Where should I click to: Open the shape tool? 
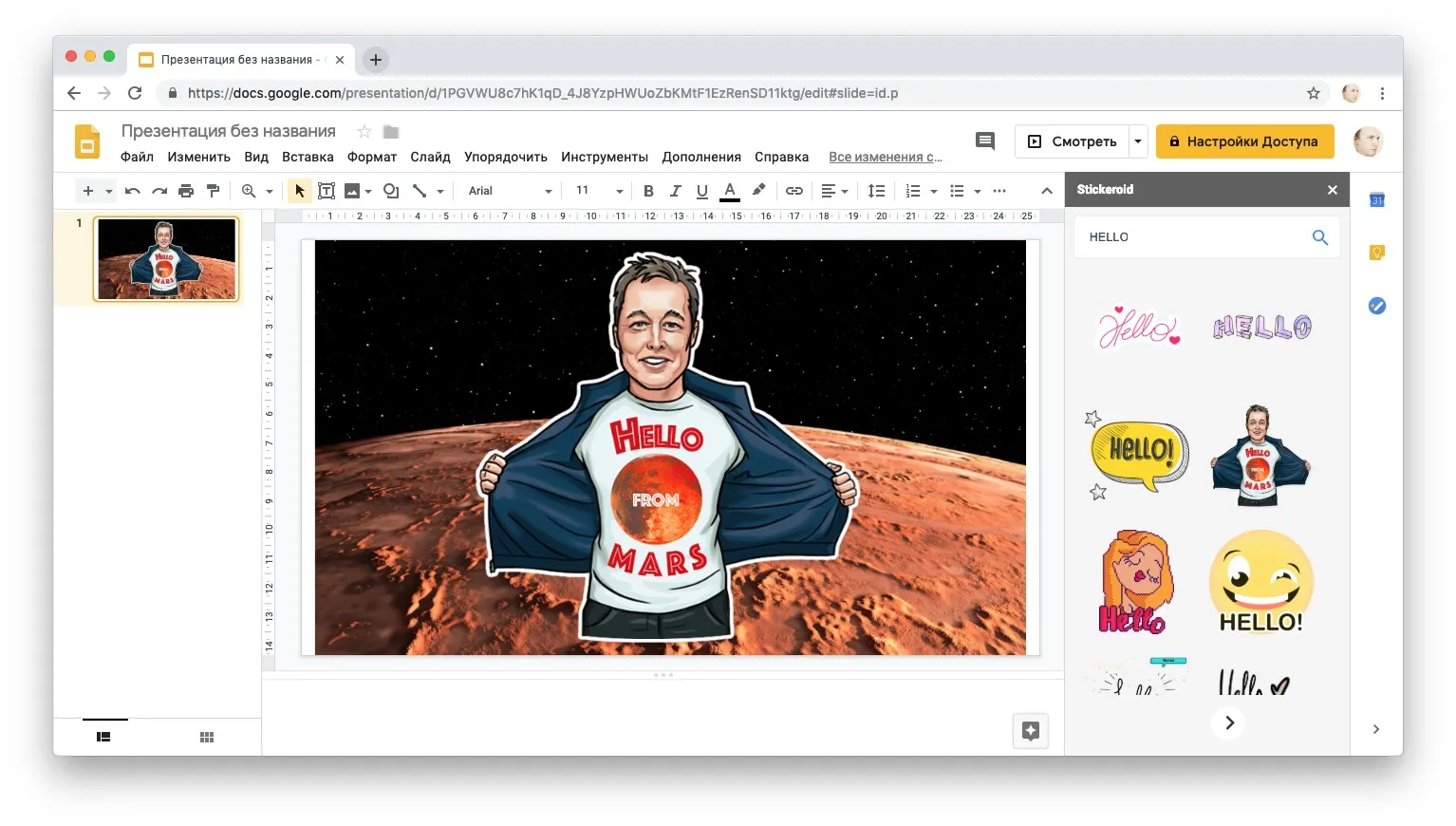point(391,191)
